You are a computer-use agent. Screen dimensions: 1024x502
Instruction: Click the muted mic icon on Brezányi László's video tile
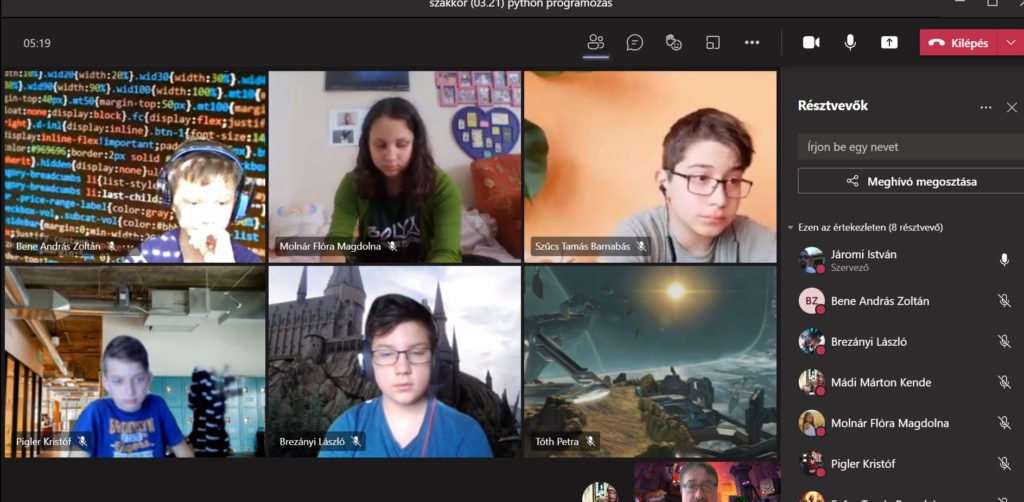356,441
